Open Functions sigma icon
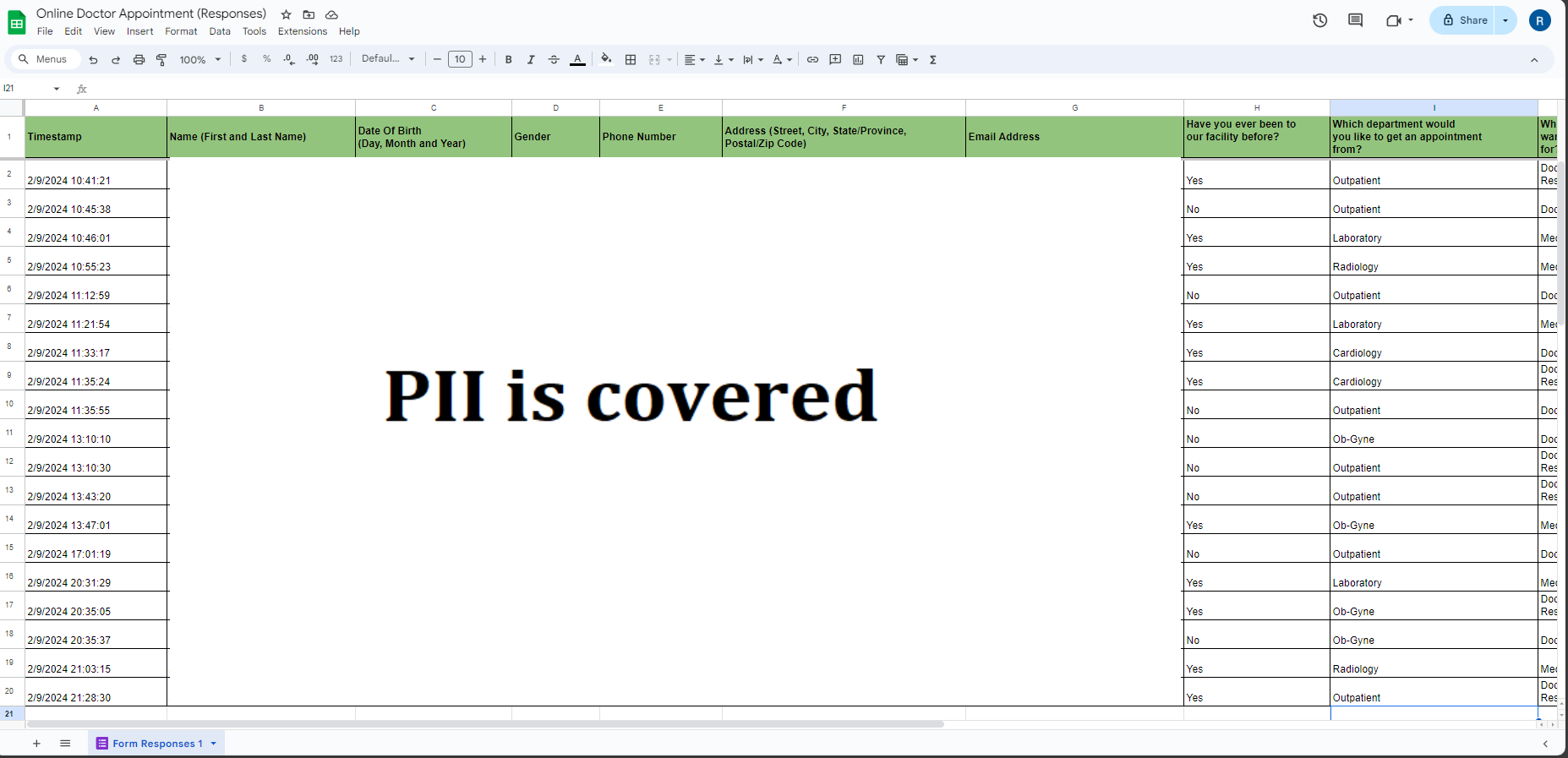Viewport: 1568px width, 758px height. (933, 60)
